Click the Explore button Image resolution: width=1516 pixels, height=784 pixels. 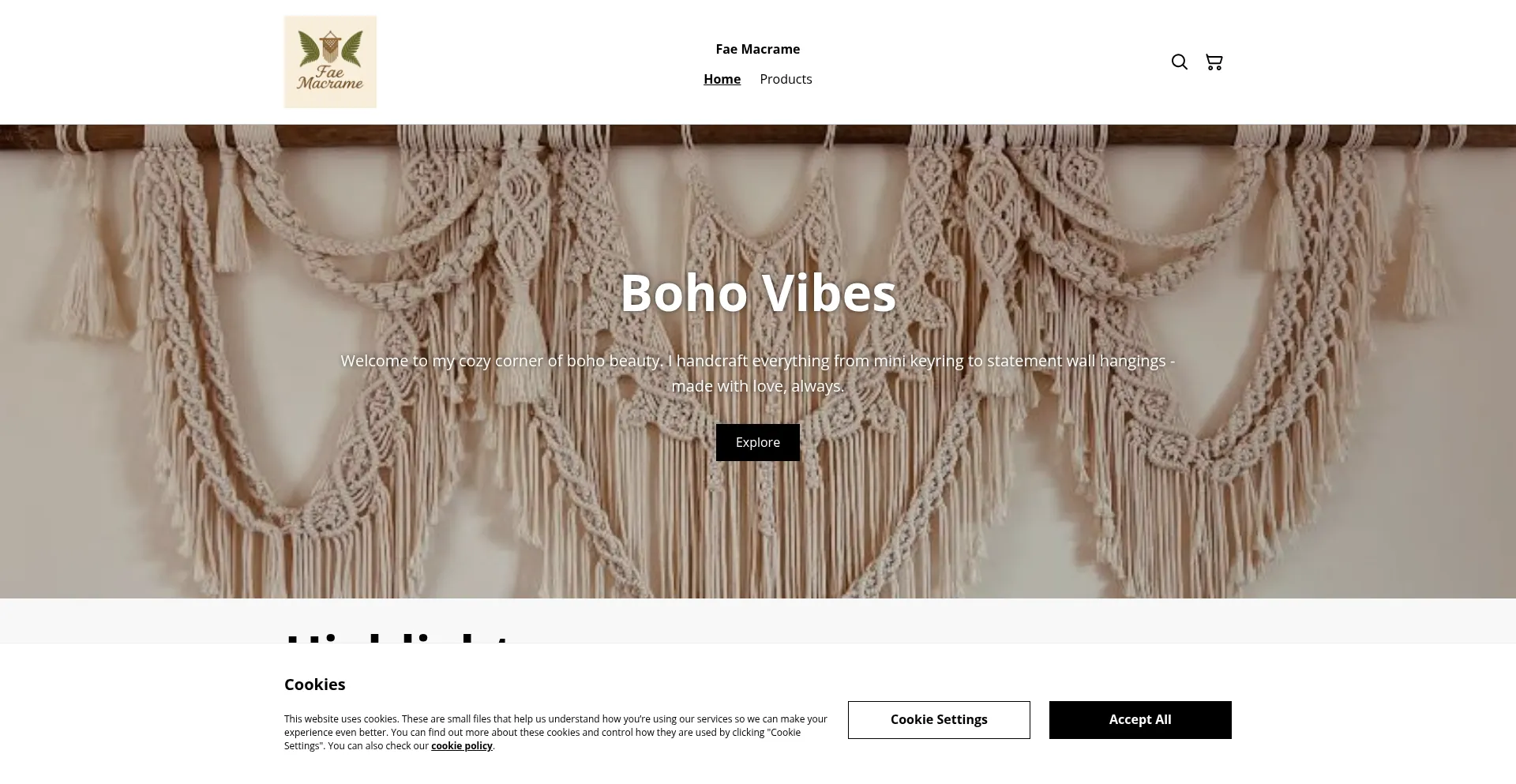758,442
